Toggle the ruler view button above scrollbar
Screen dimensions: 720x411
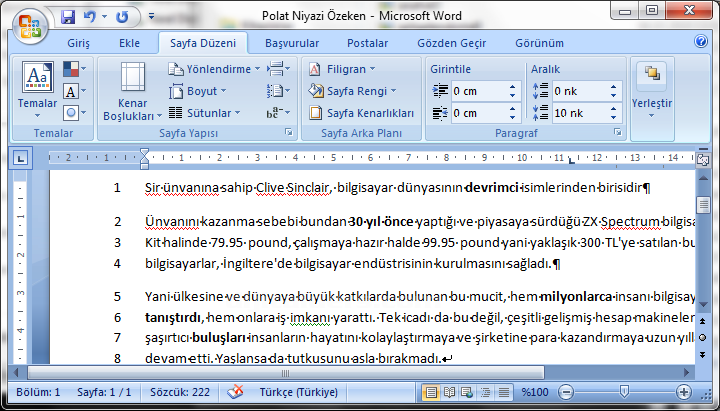703,160
